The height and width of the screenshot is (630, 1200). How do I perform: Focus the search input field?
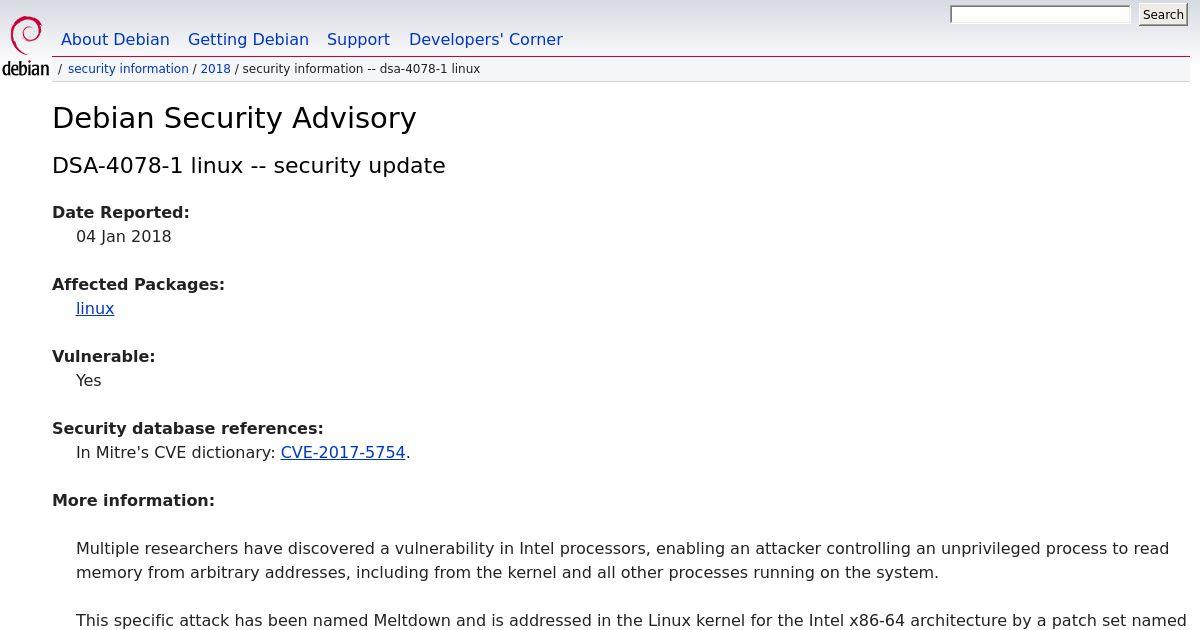[1040, 15]
